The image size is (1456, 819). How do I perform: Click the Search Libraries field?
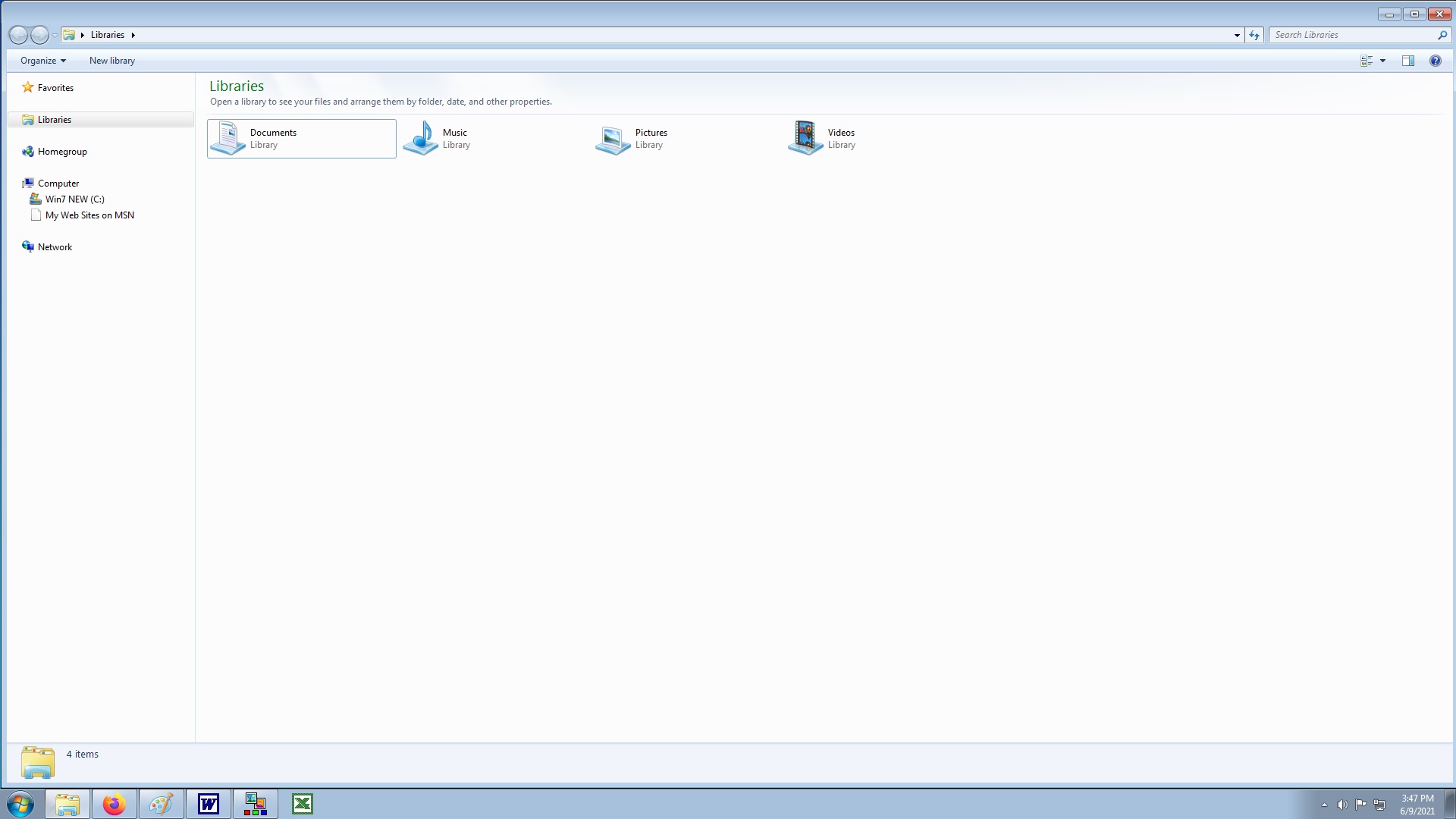1353,35
